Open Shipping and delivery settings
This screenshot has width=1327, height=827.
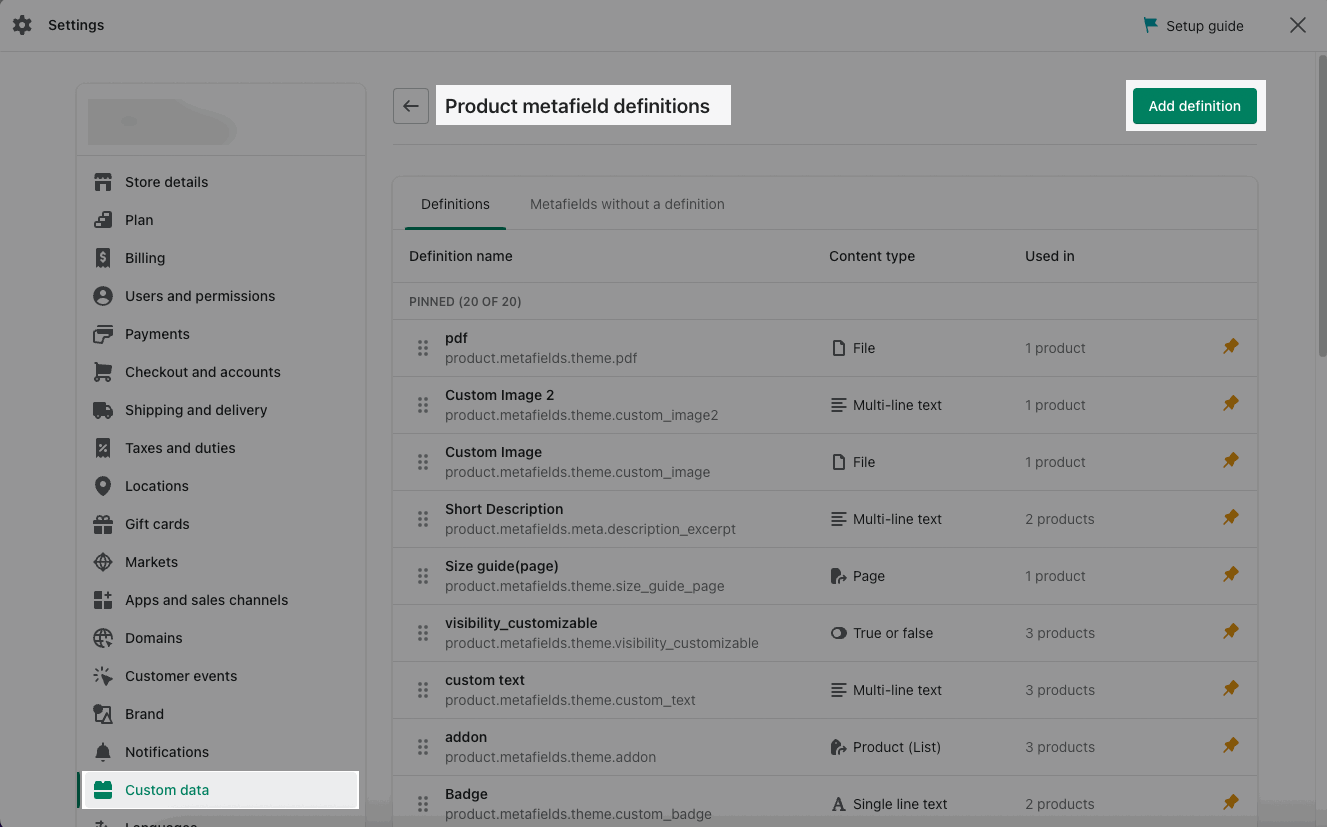[221, 410]
